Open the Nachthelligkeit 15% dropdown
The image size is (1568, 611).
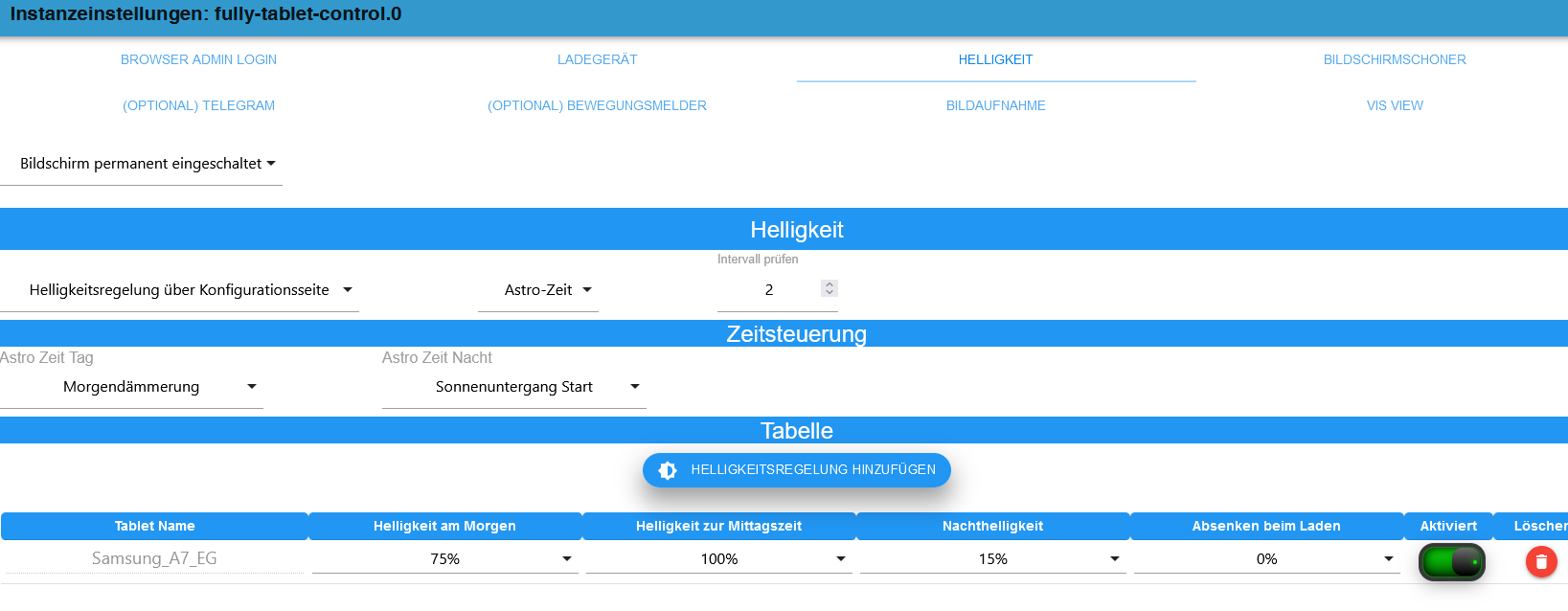coord(993,559)
